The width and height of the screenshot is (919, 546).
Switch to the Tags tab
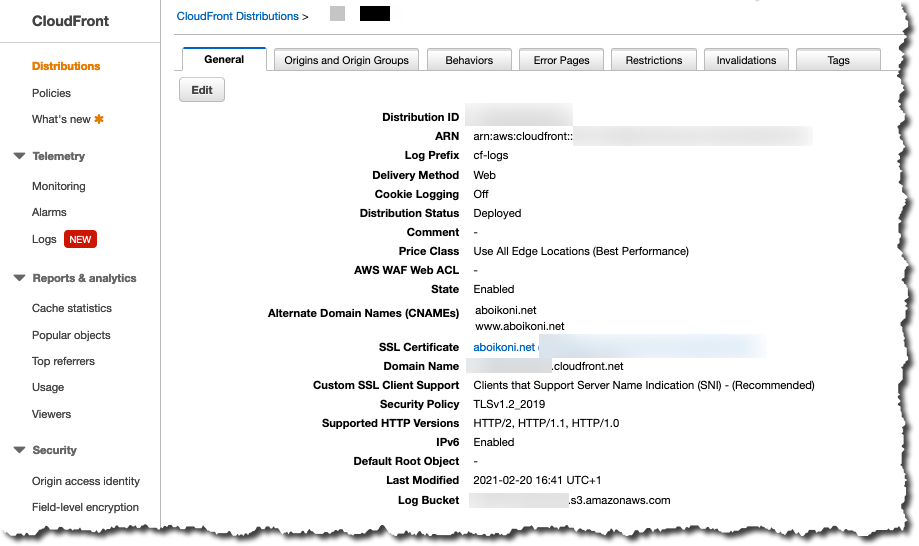[838, 60]
